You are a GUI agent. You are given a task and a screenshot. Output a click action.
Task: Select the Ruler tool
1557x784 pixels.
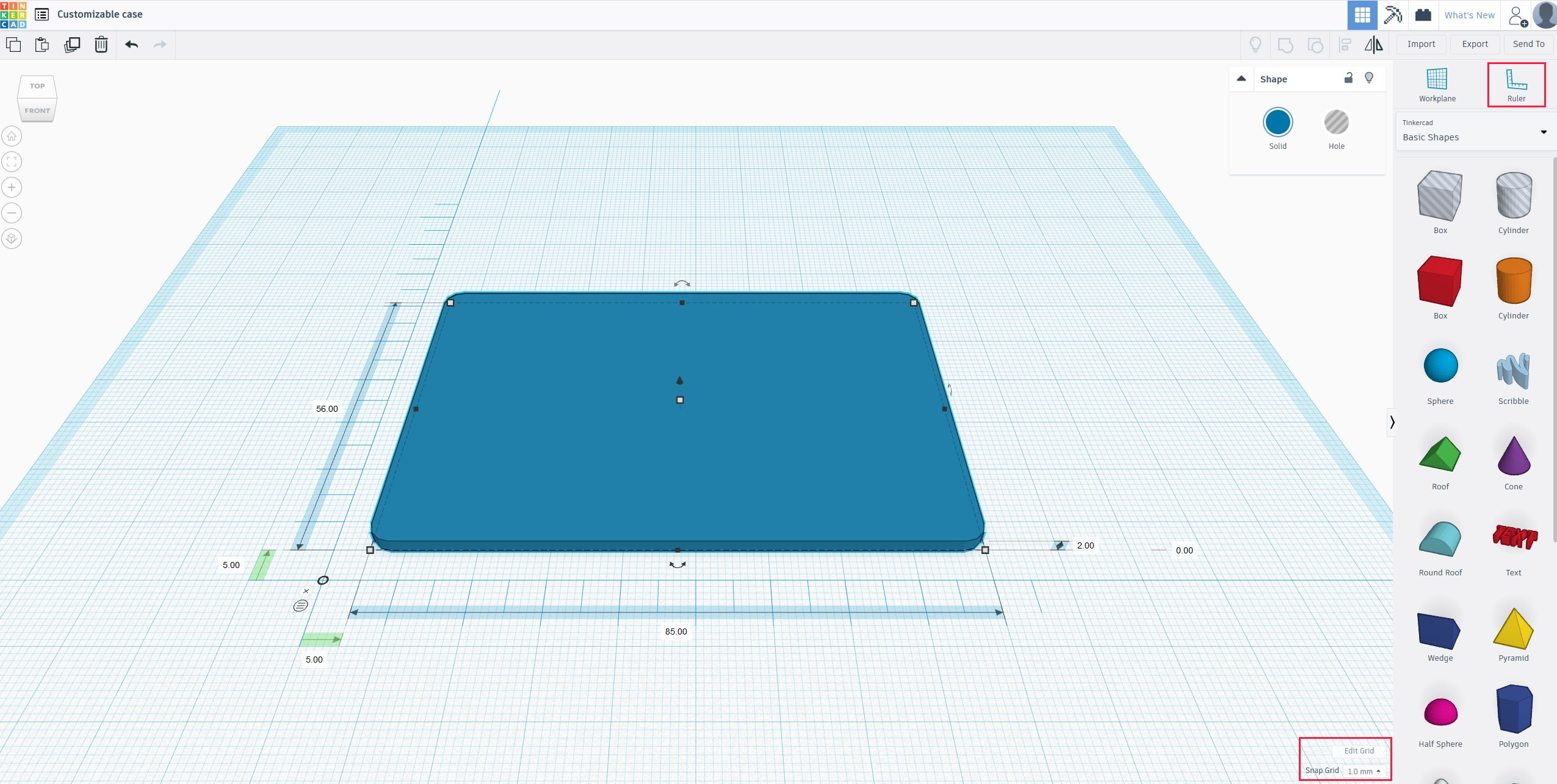(x=1516, y=85)
